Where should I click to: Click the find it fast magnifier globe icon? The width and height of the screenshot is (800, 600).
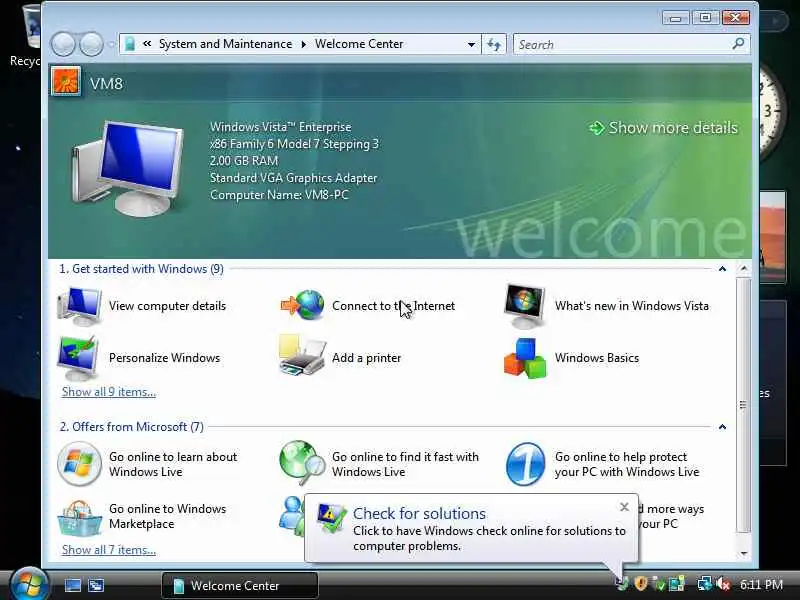[302, 463]
